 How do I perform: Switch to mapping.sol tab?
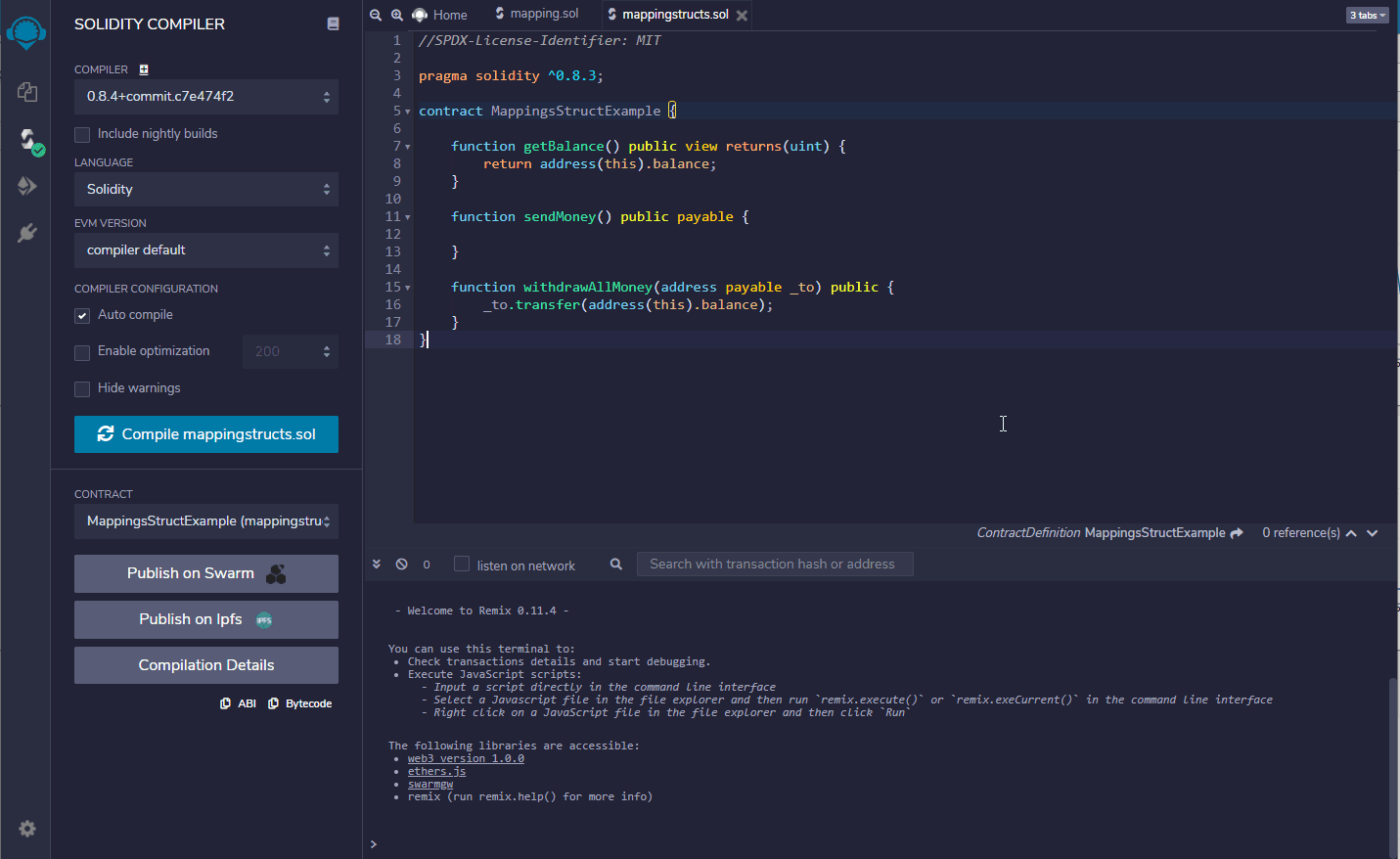(x=537, y=14)
